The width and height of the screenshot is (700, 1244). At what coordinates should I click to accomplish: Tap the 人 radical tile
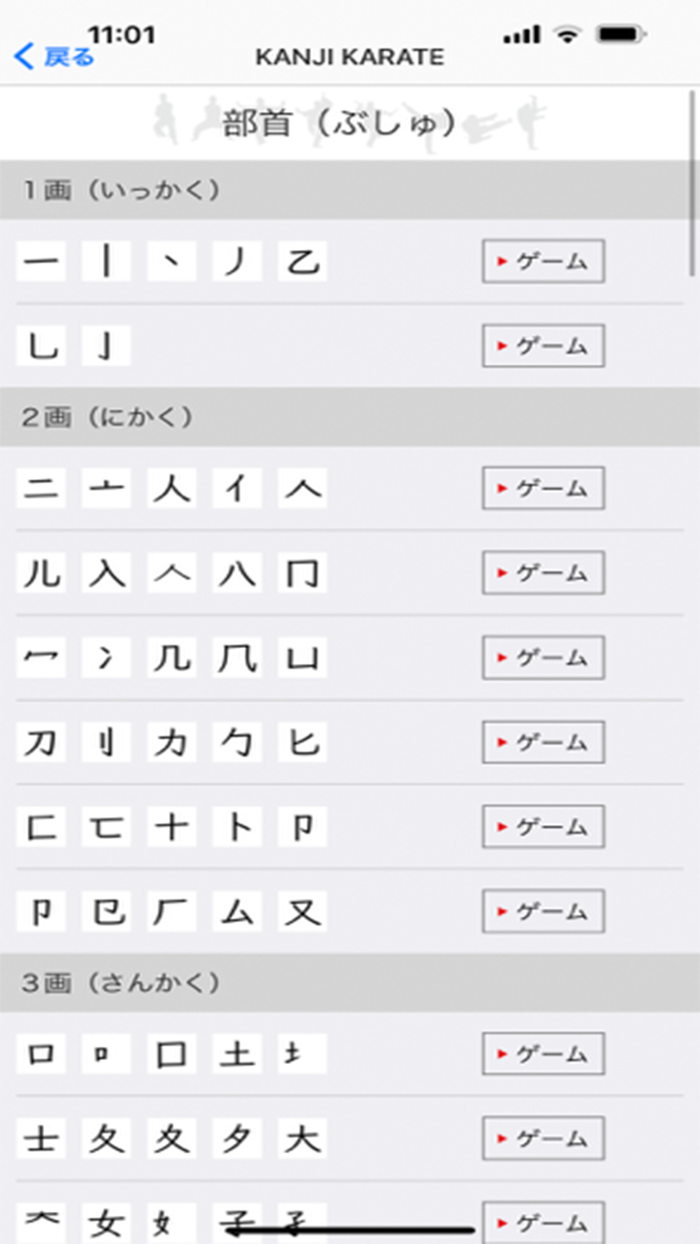171,487
